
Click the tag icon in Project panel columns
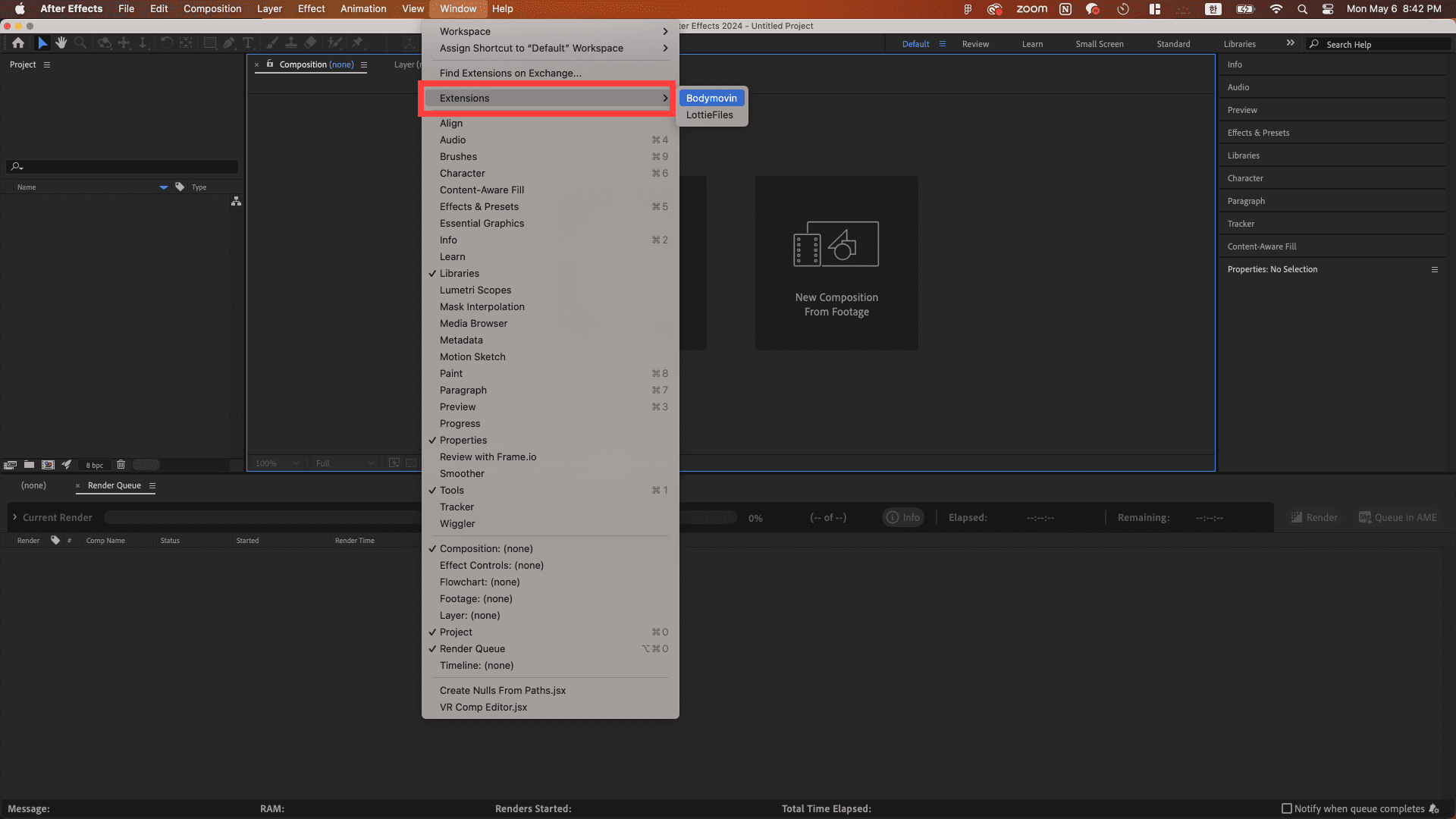click(x=180, y=187)
